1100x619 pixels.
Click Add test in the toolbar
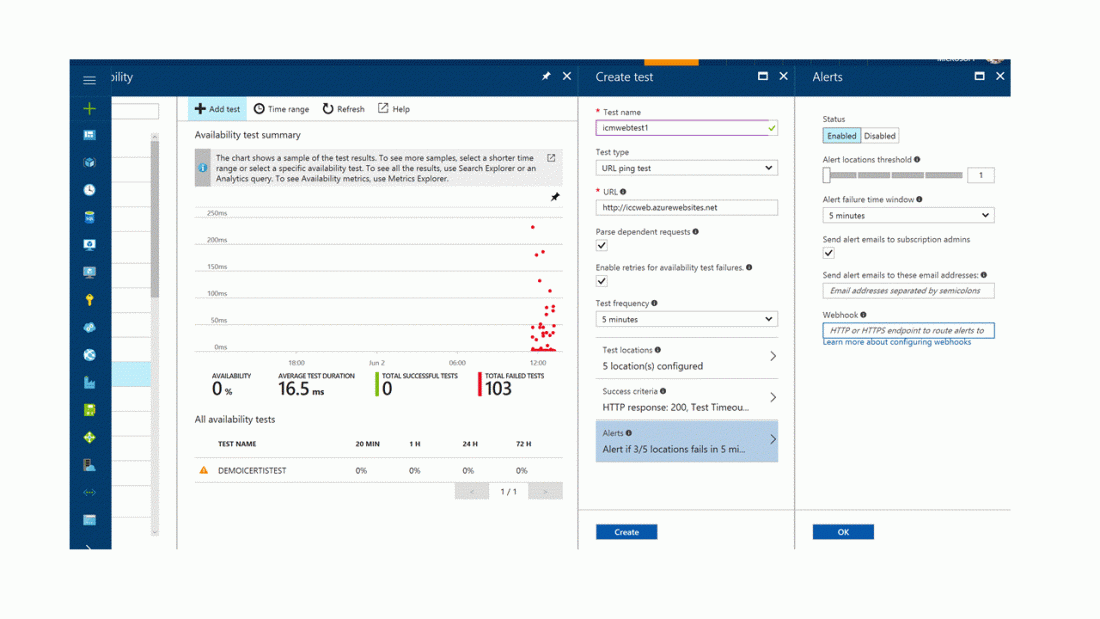[x=217, y=109]
